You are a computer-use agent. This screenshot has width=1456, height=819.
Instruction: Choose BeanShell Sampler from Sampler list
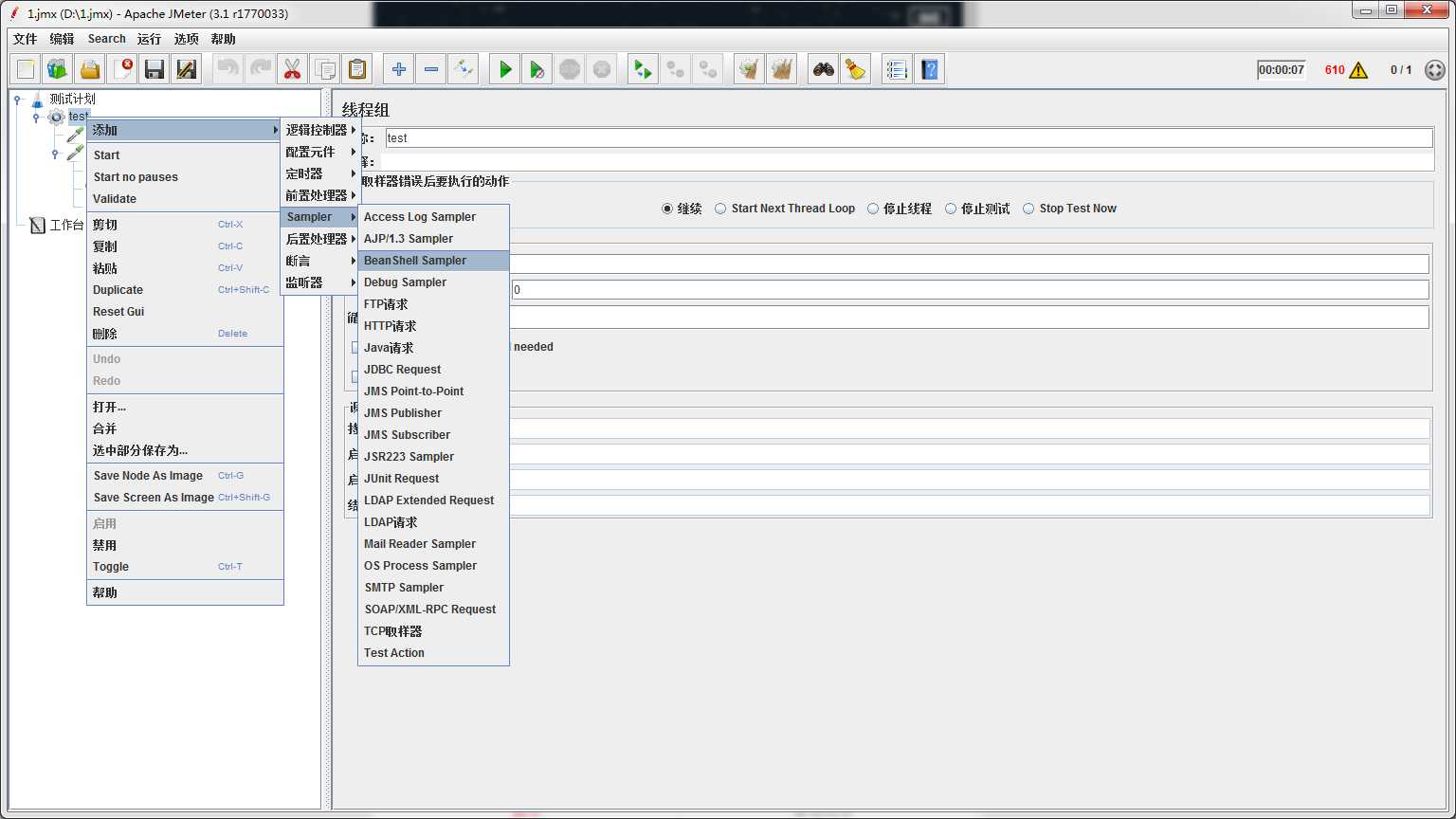pyautogui.click(x=433, y=261)
